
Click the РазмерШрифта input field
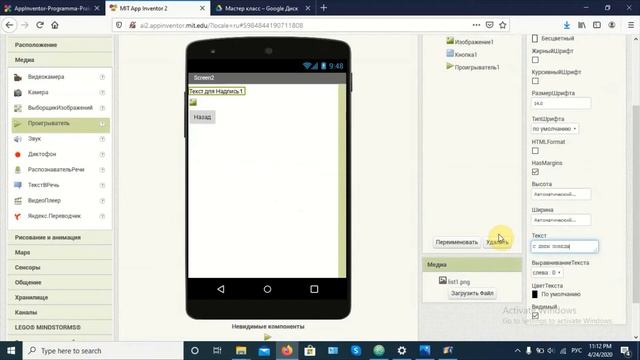561,103
